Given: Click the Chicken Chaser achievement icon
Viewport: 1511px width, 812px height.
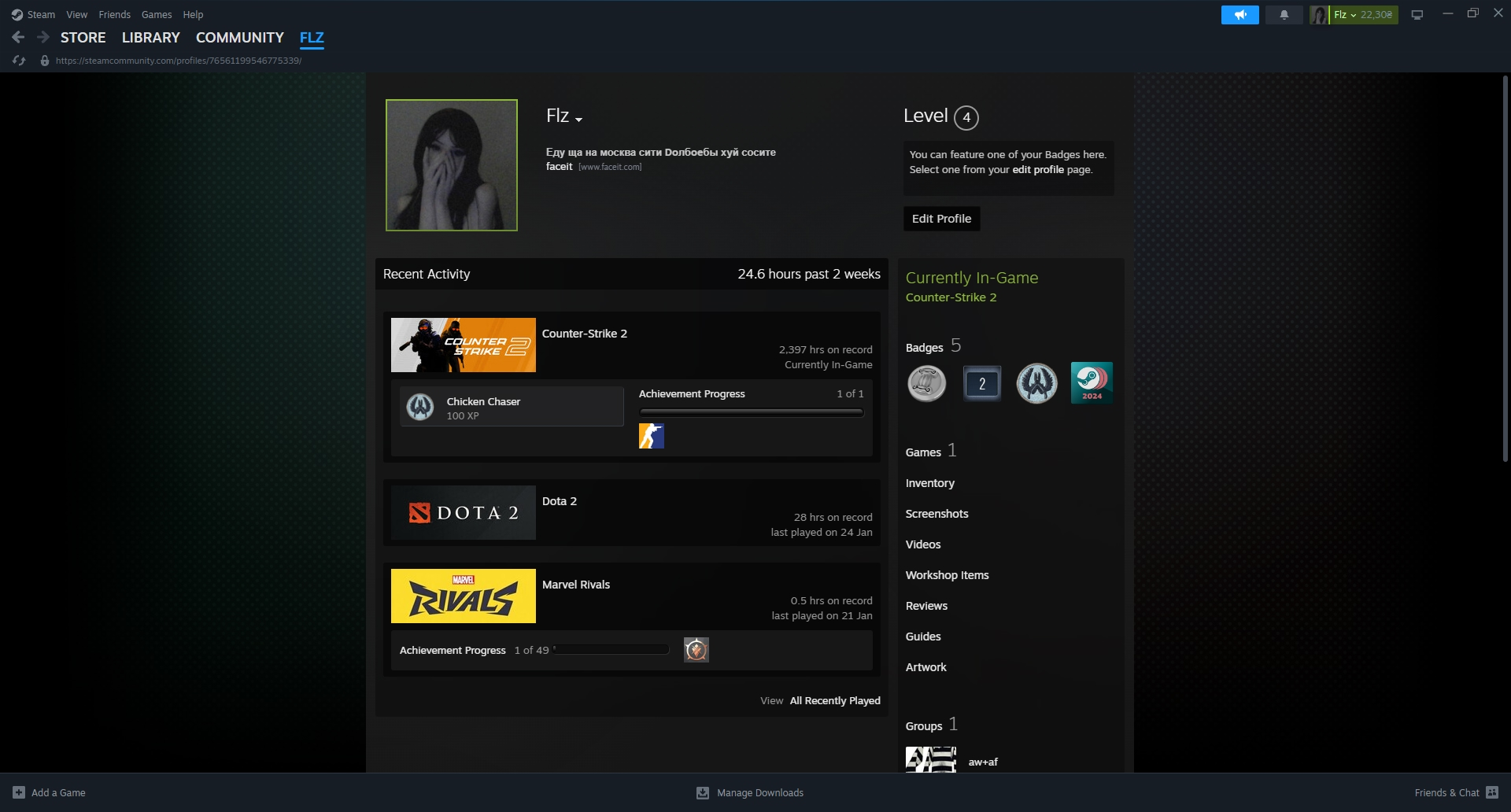Looking at the screenshot, I should pos(420,407).
